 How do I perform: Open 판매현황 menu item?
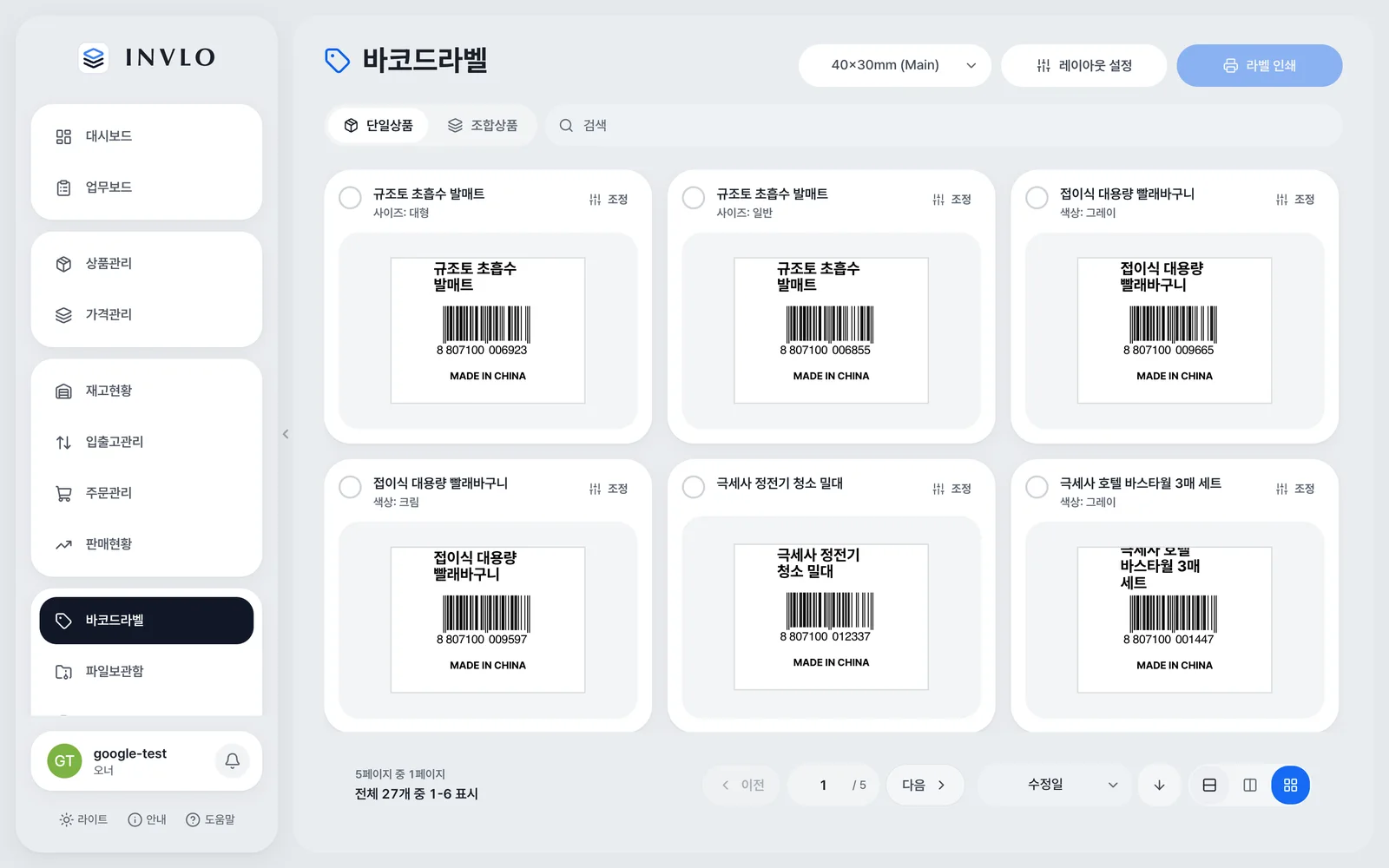pyautogui.click(x=147, y=544)
